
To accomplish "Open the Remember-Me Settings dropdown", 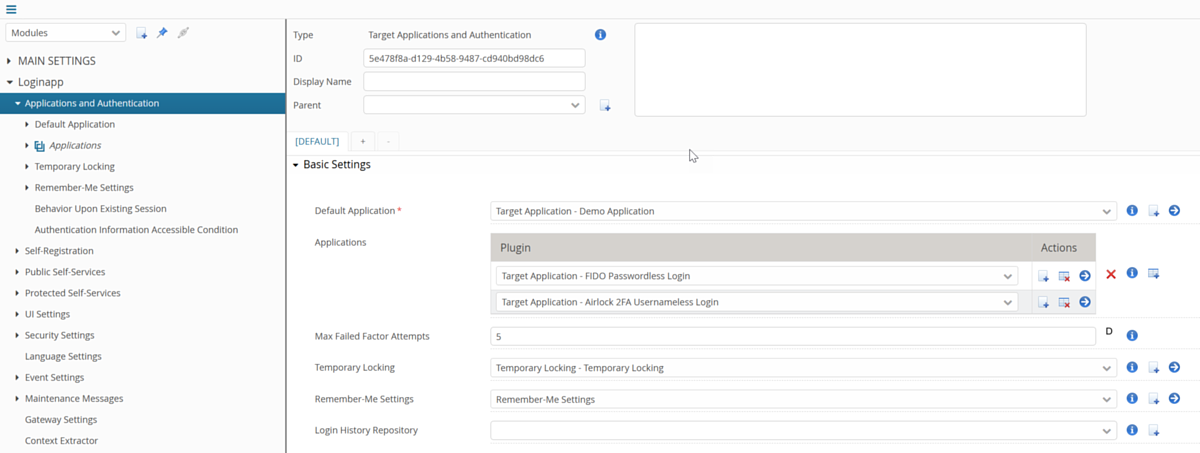I will coord(803,399).
